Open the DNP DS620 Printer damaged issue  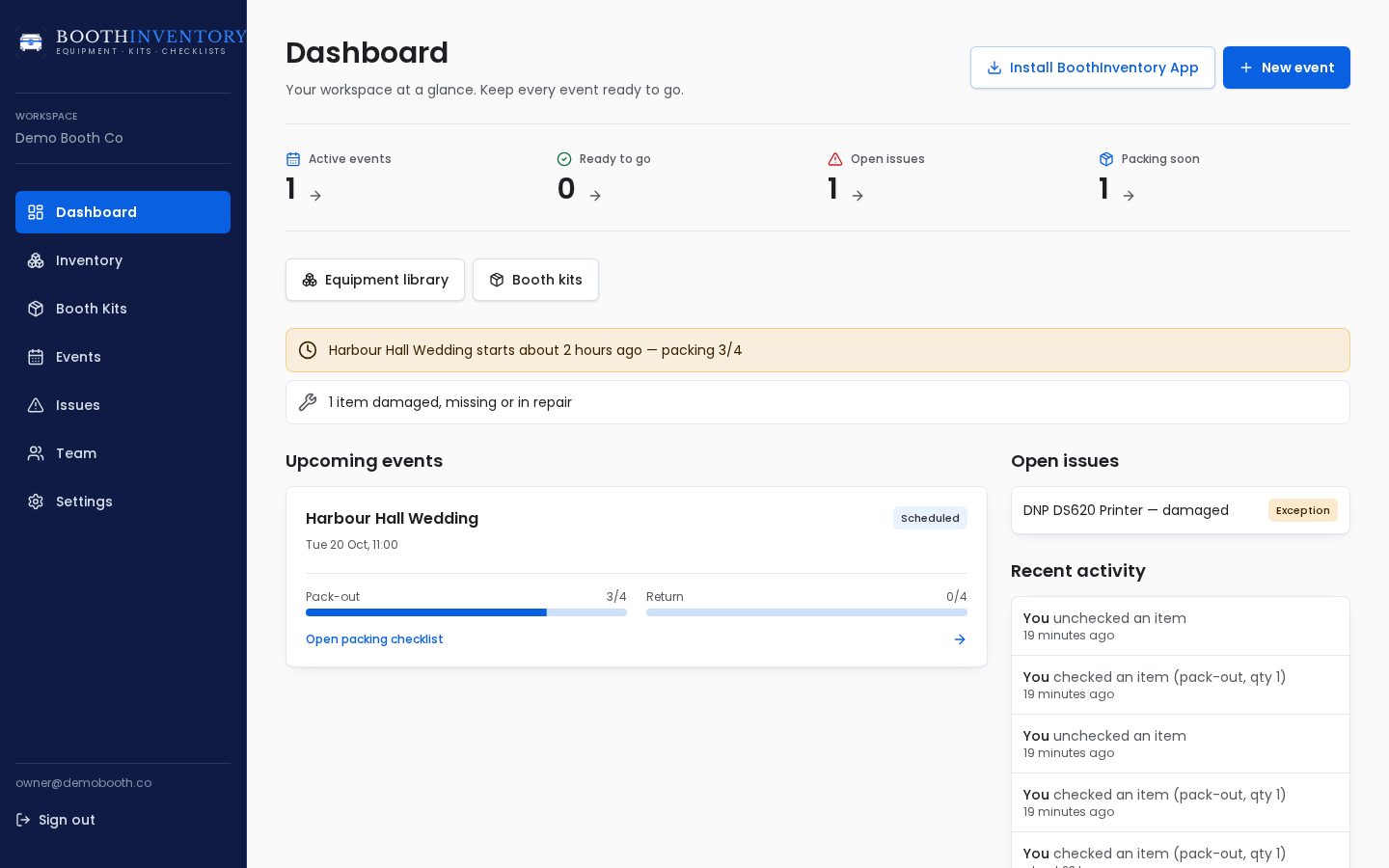1181,510
